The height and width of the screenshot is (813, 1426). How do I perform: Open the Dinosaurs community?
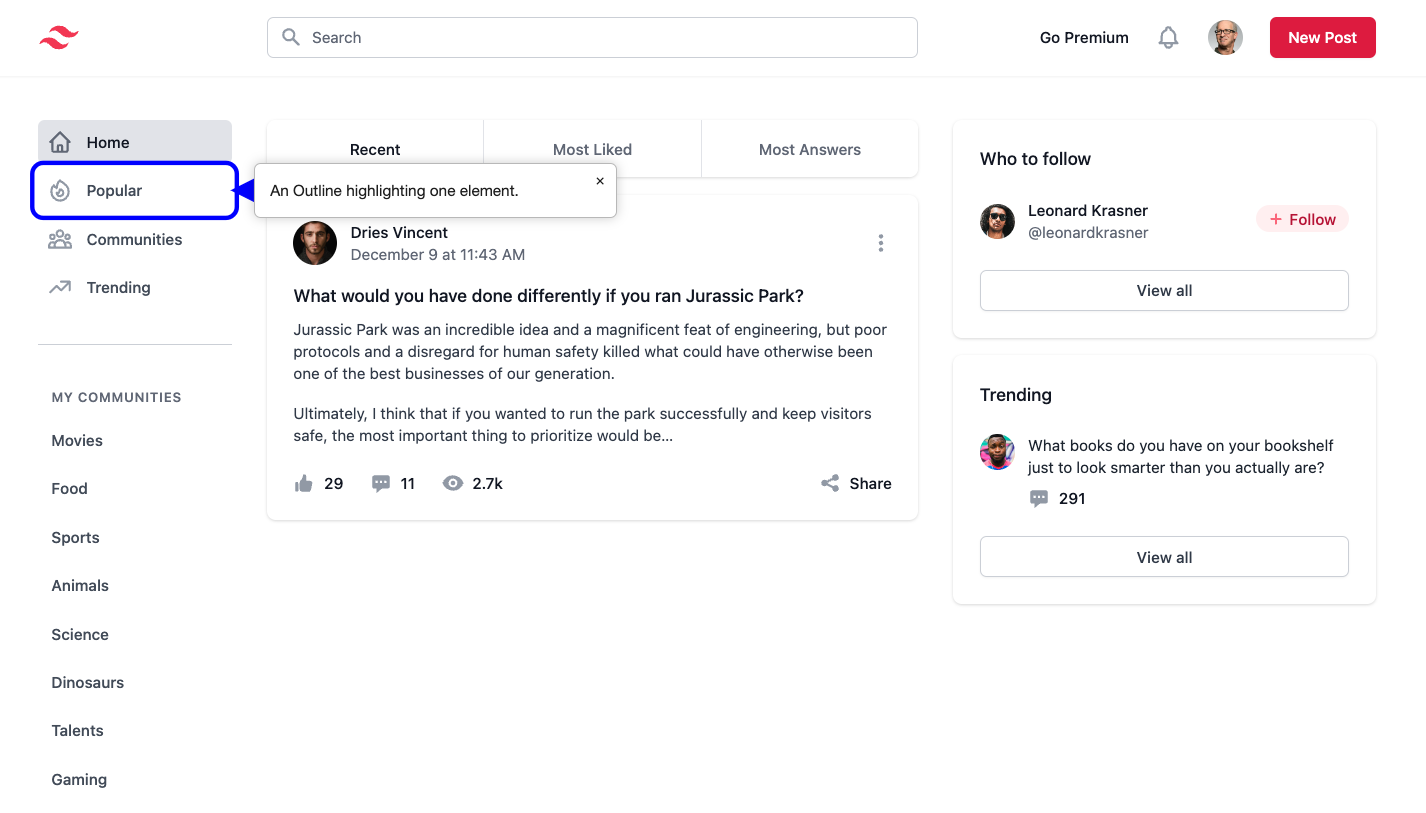[88, 683]
